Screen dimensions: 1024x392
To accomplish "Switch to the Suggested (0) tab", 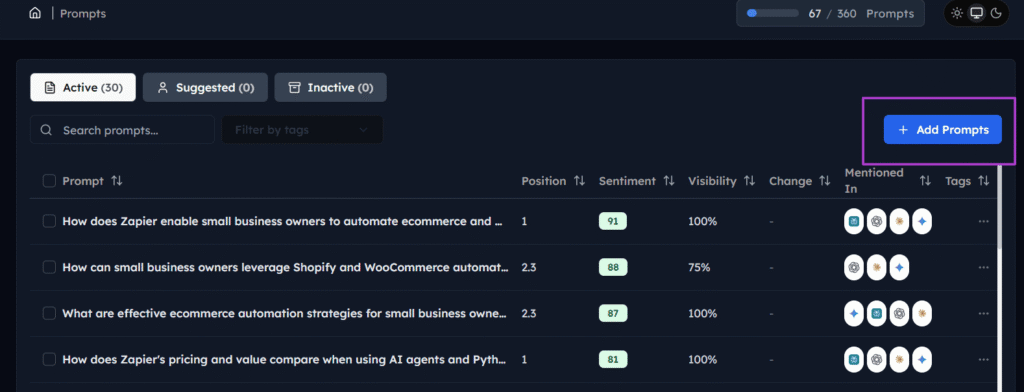I will click(x=205, y=88).
